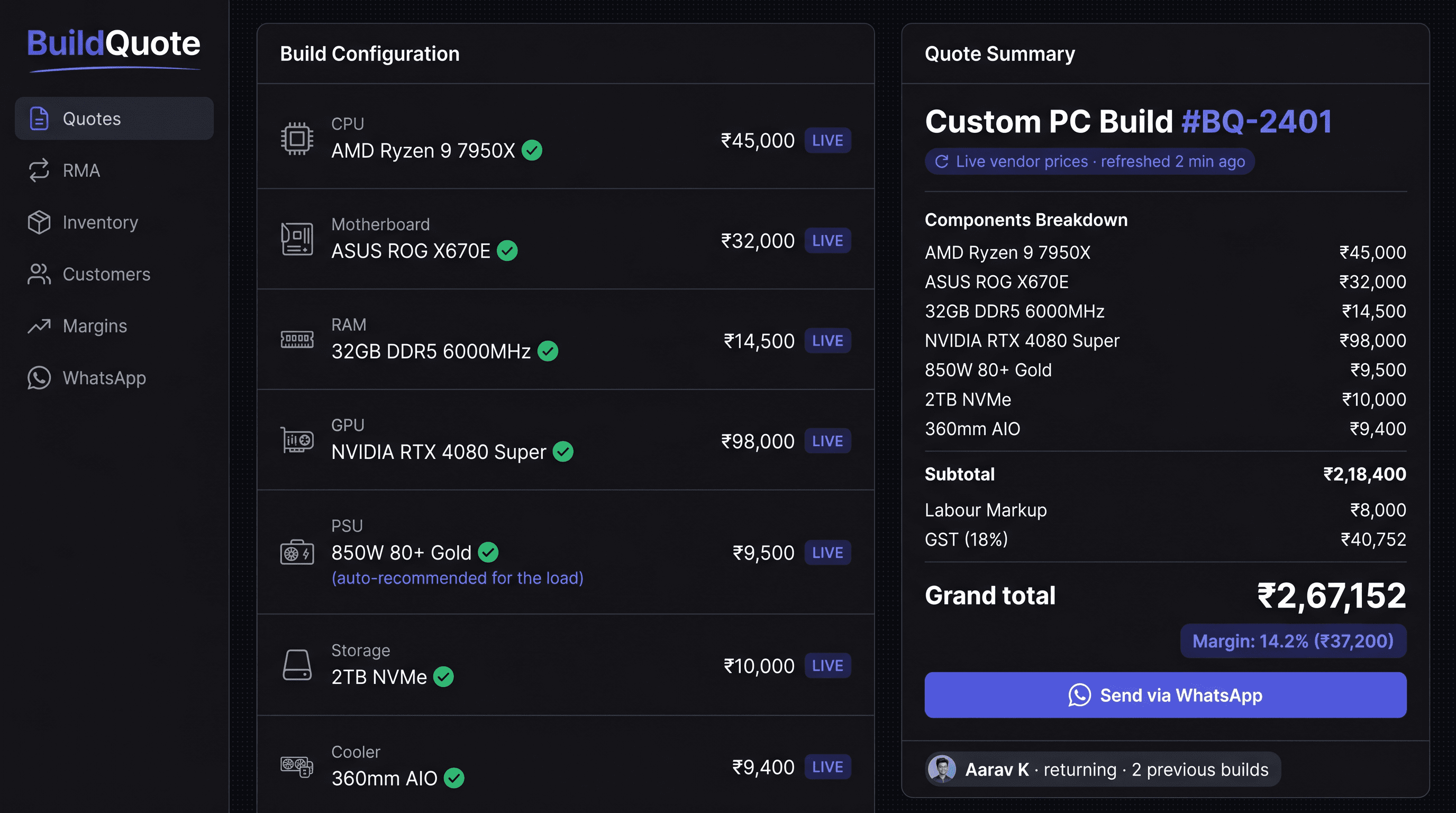Click the LIVE badge for the Storage price

tap(827, 665)
